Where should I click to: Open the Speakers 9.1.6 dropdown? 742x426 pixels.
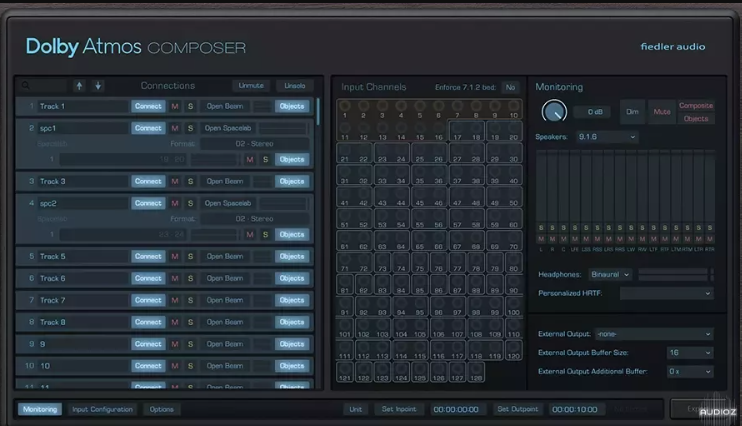click(x=607, y=137)
